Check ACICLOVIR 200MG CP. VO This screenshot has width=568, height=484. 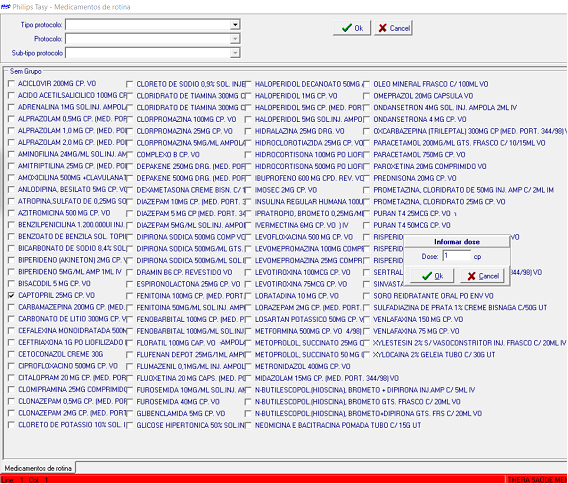pos(11,83)
